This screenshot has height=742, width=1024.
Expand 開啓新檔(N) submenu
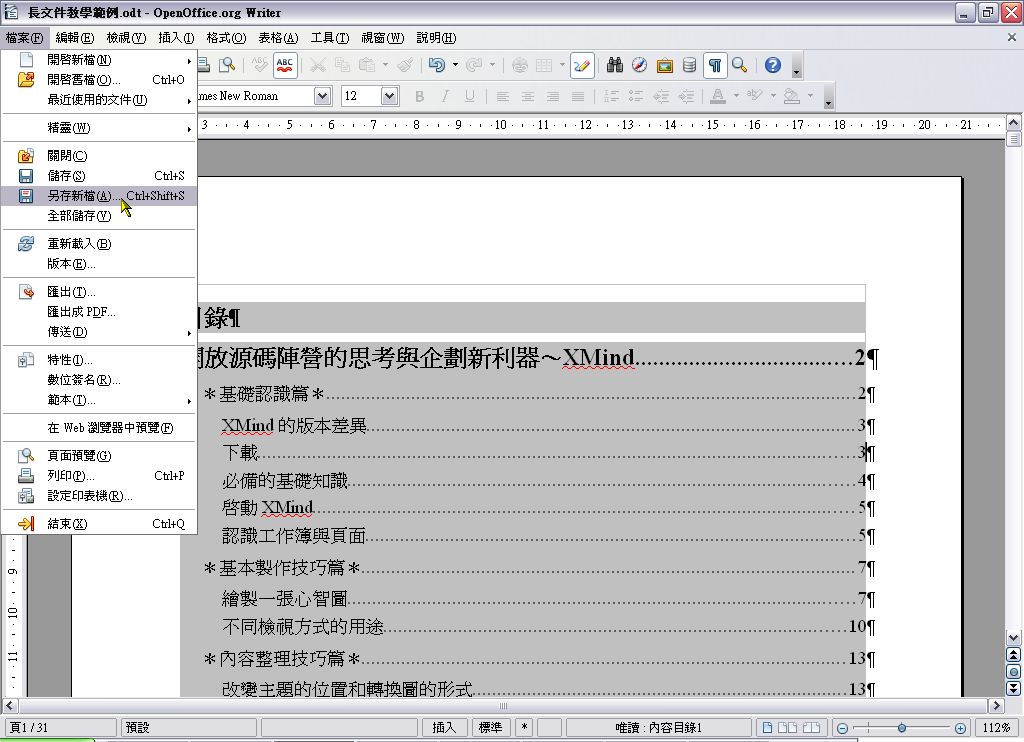point(99,60)
